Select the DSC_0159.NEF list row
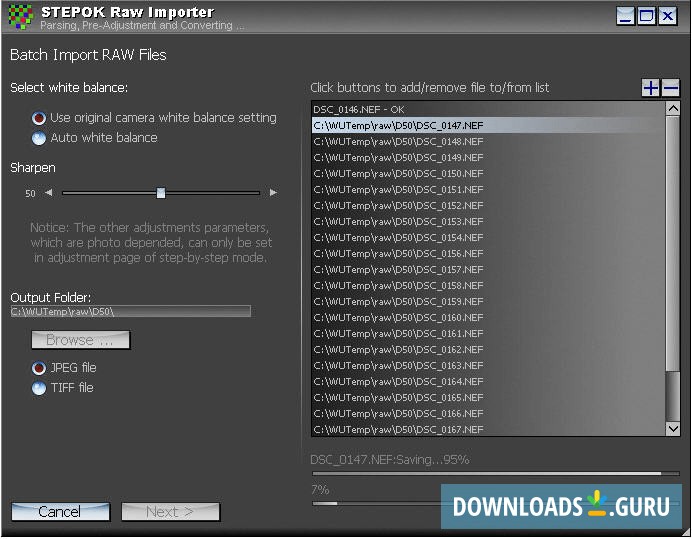 click(x=489, y=302)
